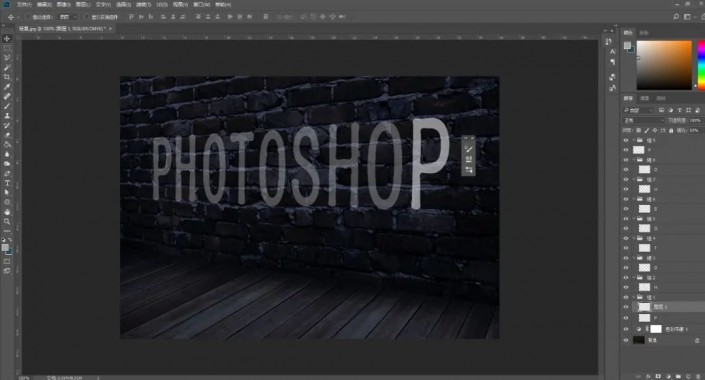Open the search icon in options bar
The width and height of the screenshot is (705, 380).
pos(676,17)
